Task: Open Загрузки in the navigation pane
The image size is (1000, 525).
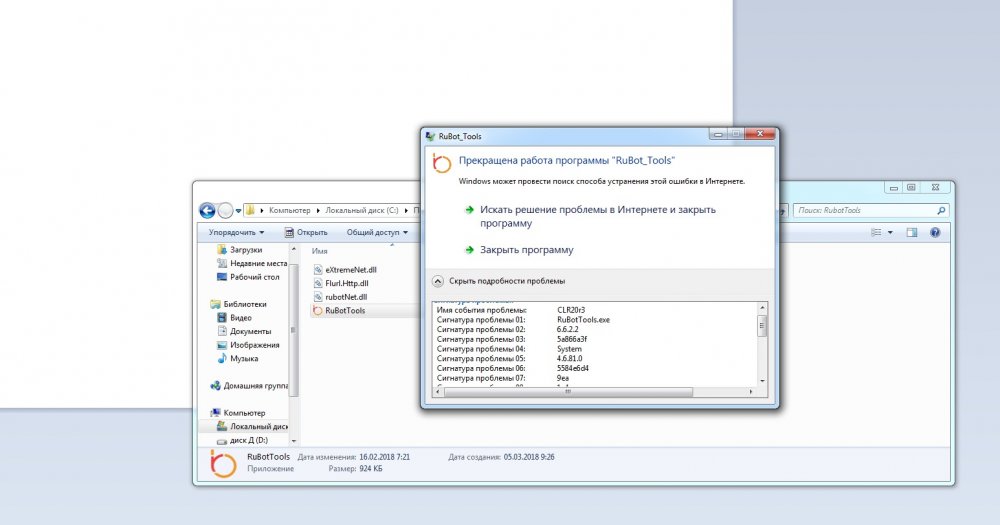Action: (x=246, y=250)
